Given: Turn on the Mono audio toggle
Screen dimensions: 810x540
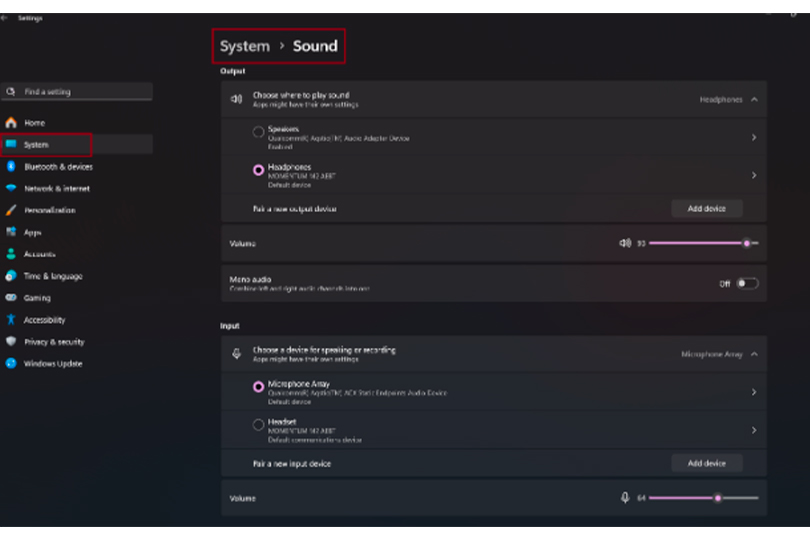Looking at the screenshot, I should tap(746, 284).
